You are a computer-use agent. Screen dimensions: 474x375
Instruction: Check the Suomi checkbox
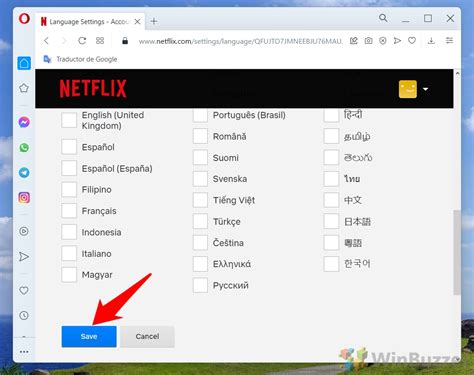(x=200, y=158)
